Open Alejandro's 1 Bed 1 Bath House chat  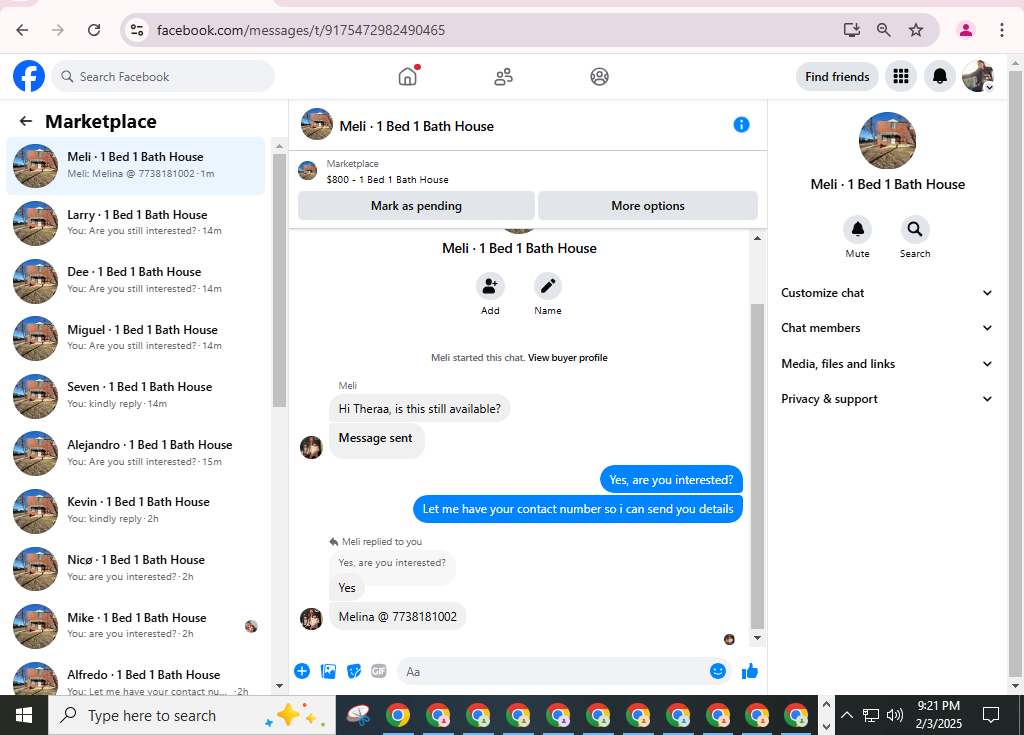[x=136, y=453]
